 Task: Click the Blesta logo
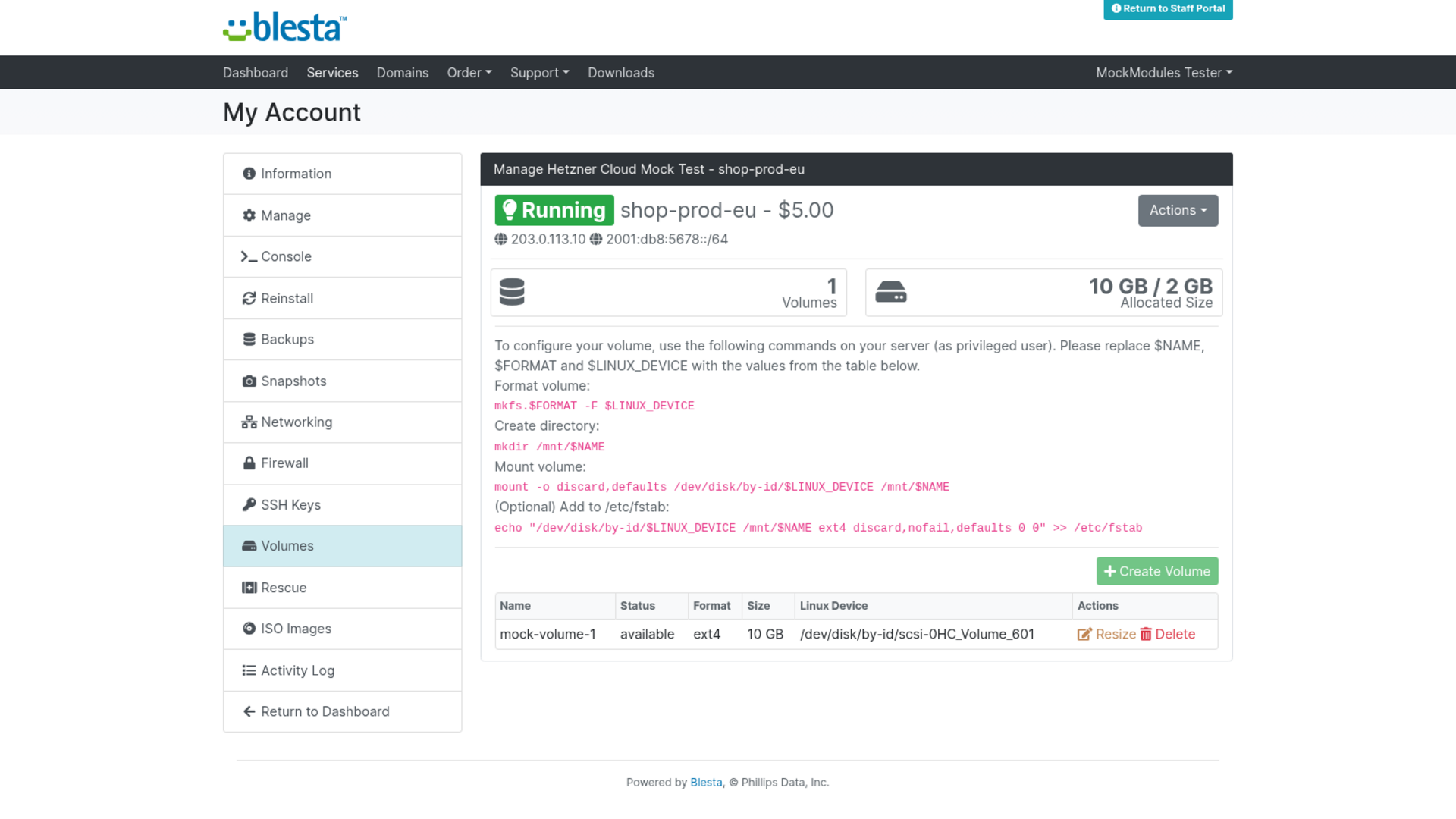(285, 27)
